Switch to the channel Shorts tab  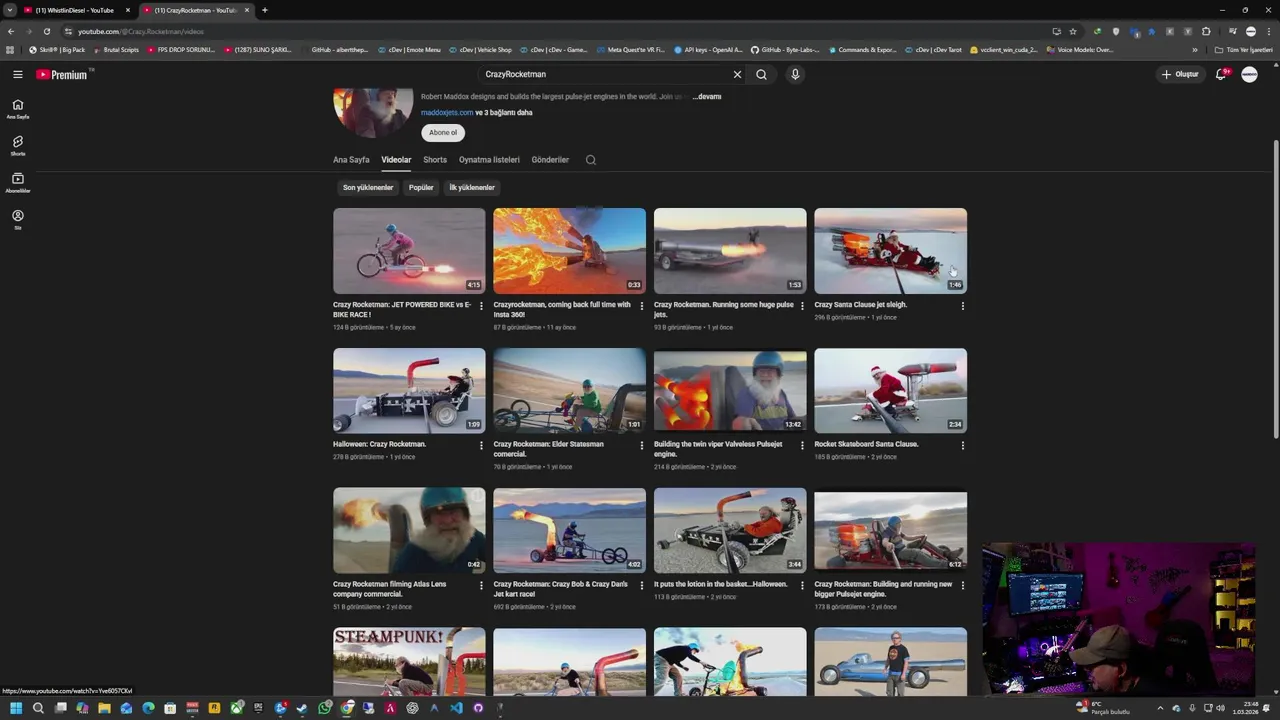[435, 160]
